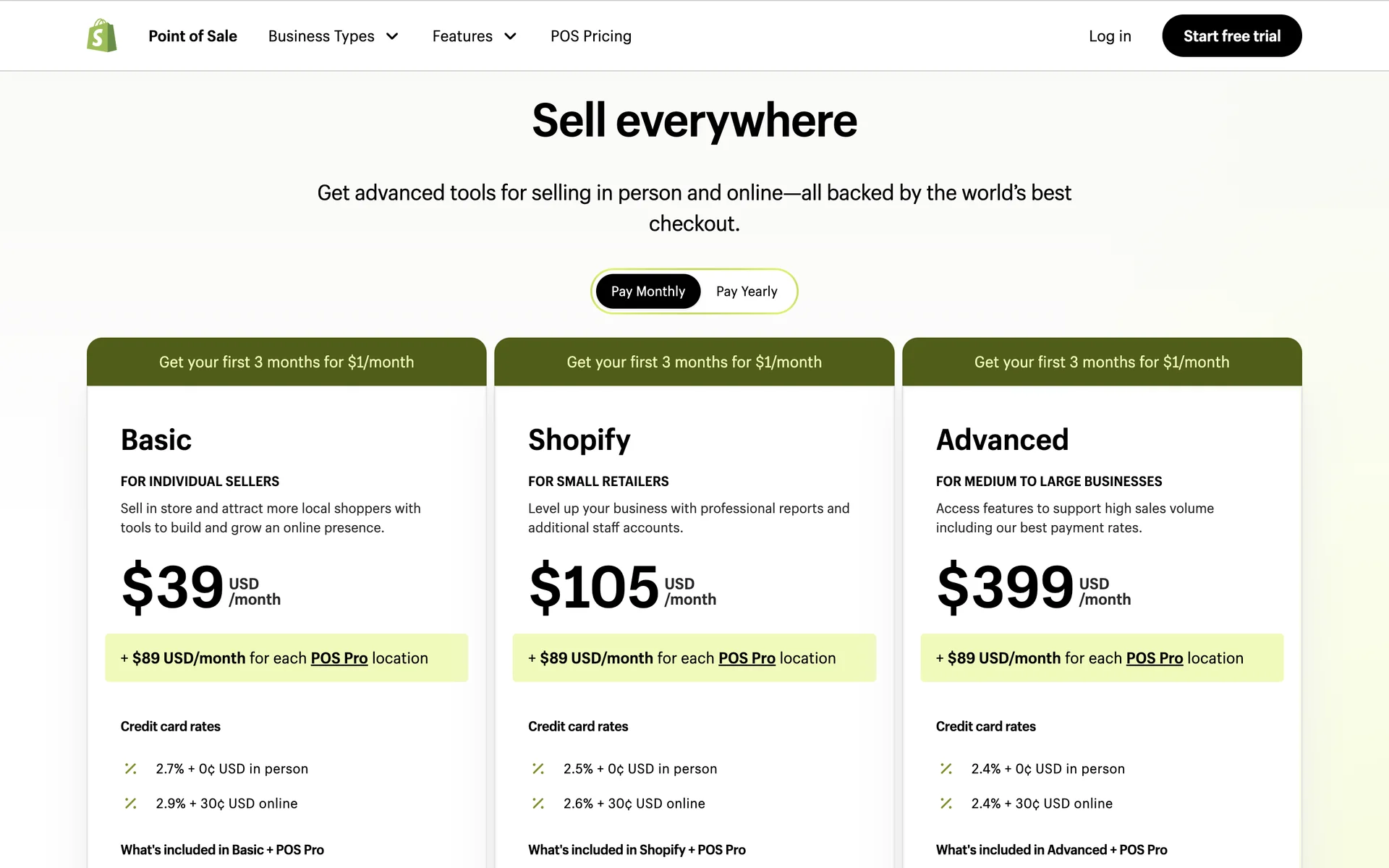Click percent icon beside 2.9% online rate

pos(130,803)
